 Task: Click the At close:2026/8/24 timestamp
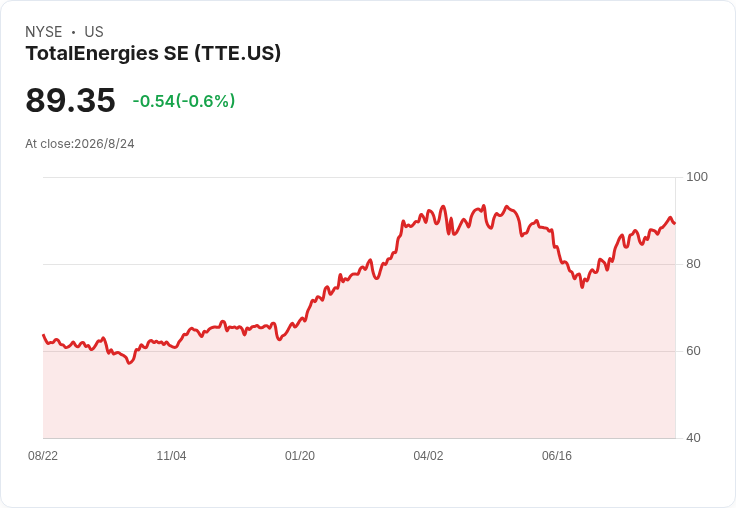pyautogui.click(x=80, y=144)
